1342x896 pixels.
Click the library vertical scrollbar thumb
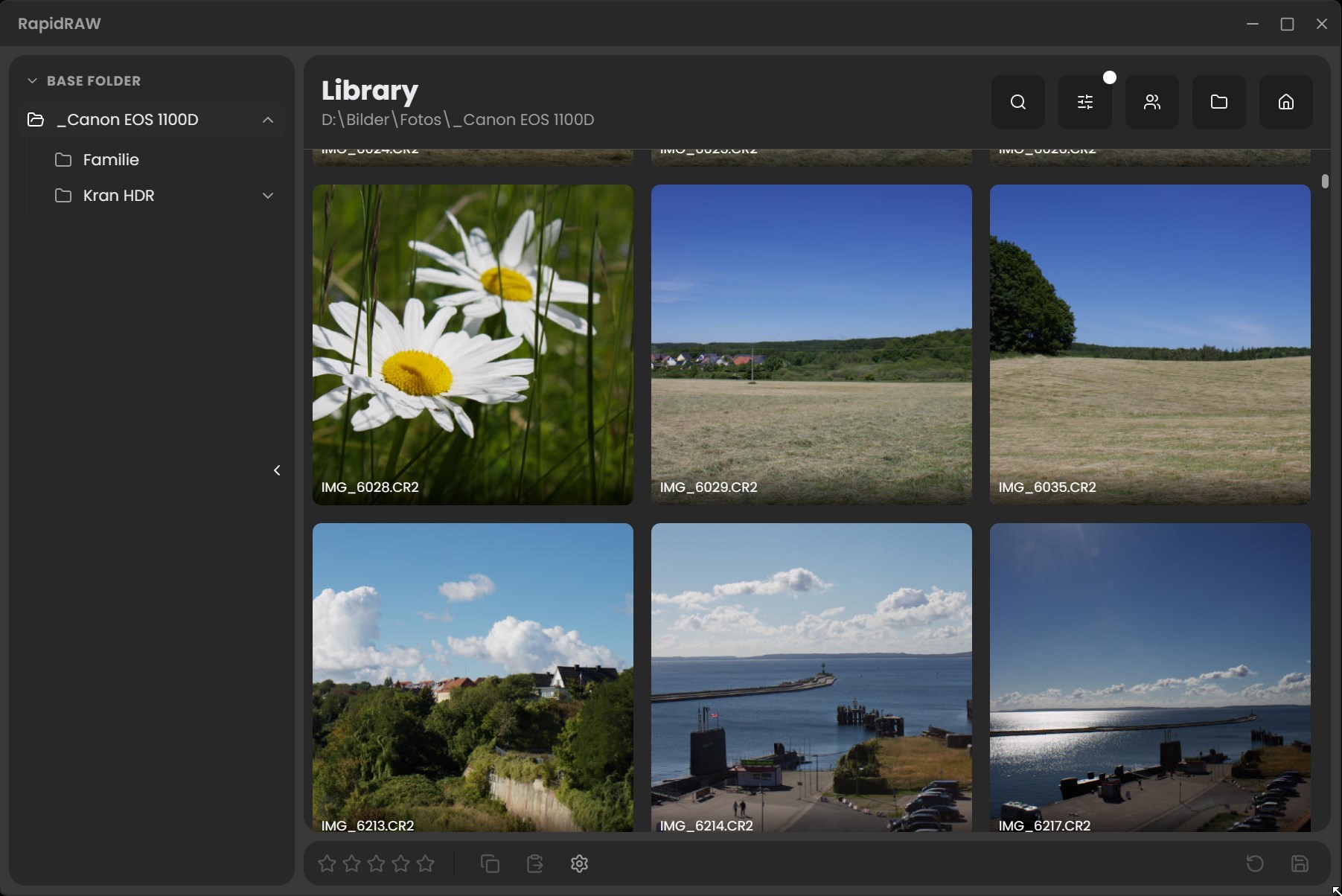coord(1325,182)
